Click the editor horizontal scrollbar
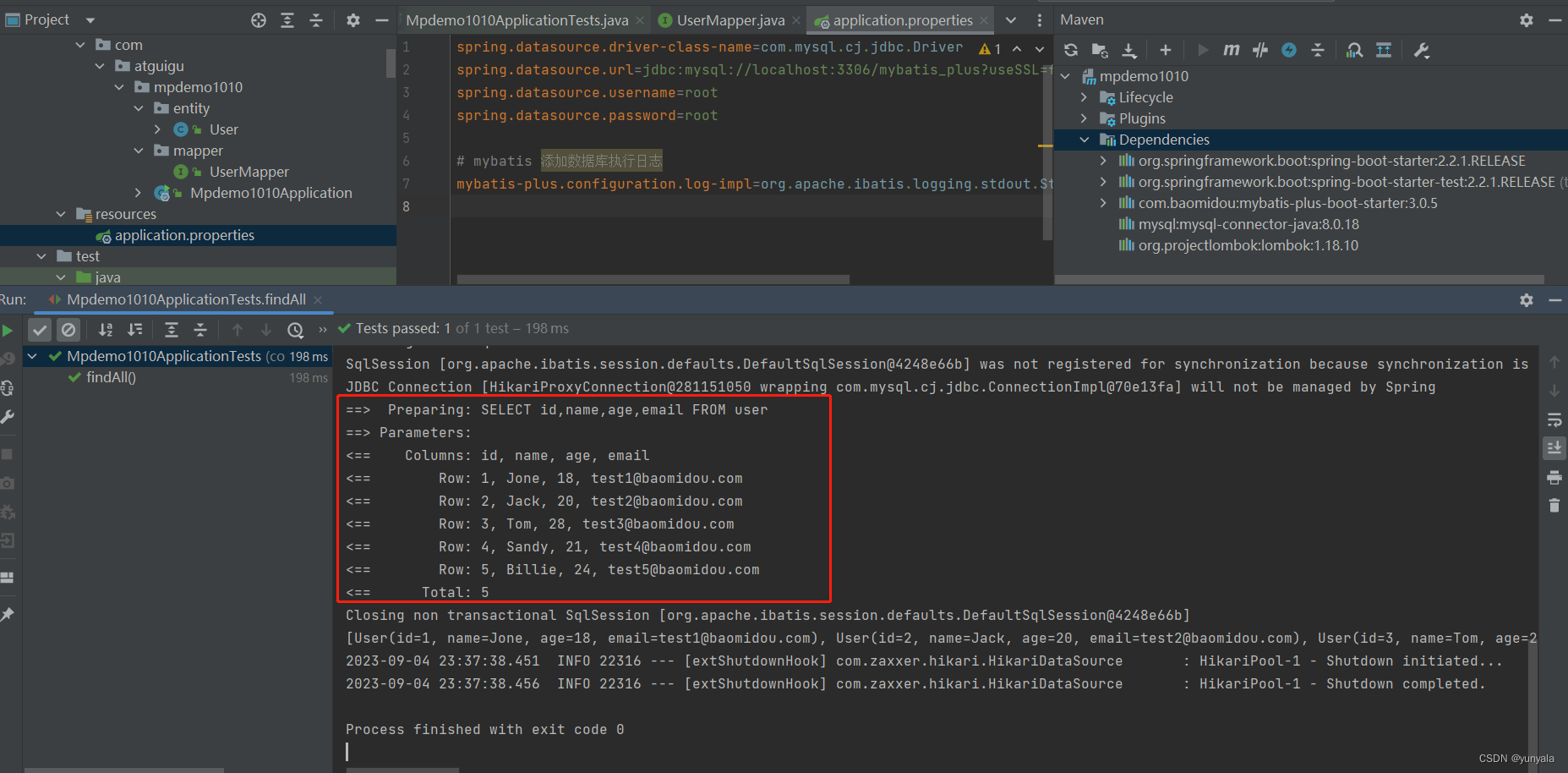Viewport: 1568px width, 773px height. 653,279
